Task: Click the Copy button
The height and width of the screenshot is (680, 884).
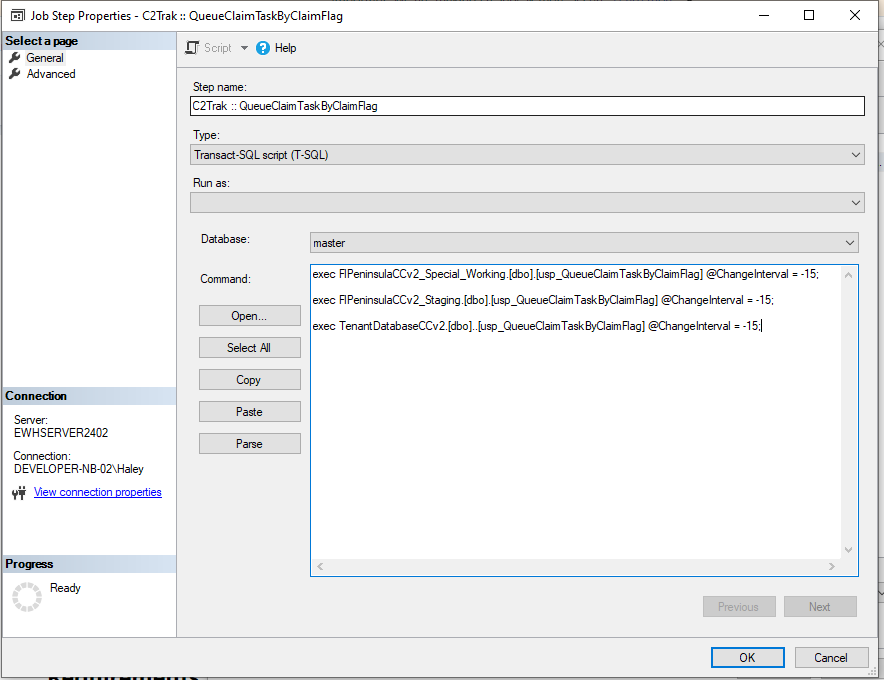Action: (x=249, y=379)
